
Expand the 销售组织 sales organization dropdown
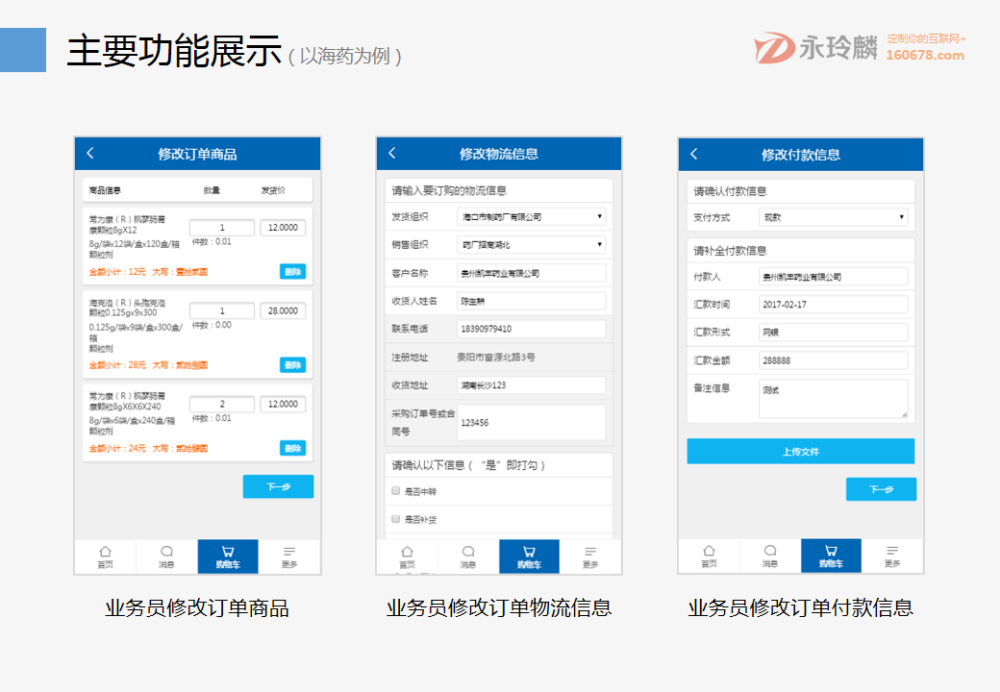[531, 244]
